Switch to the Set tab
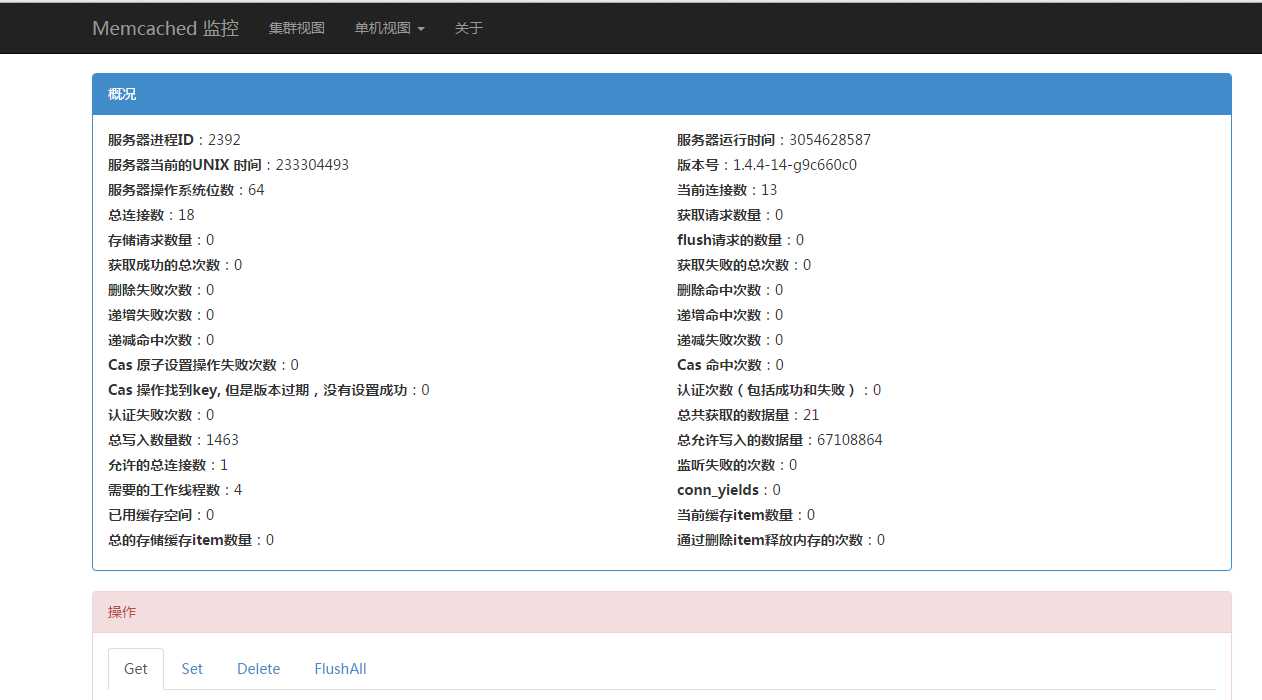Screen dimensions: 1262x700 coord(192,669)
